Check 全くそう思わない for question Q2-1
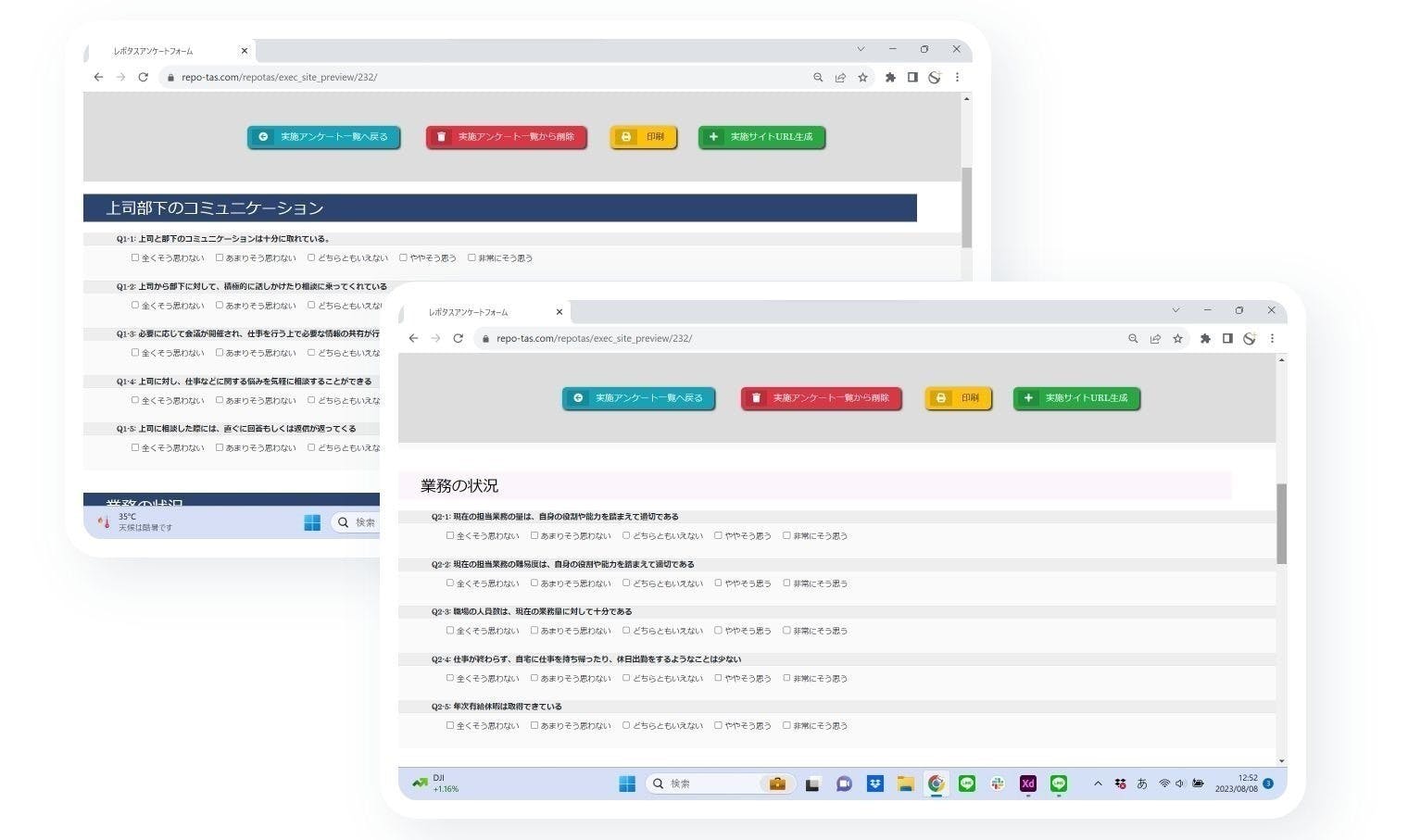 click(x=450, y=535)
